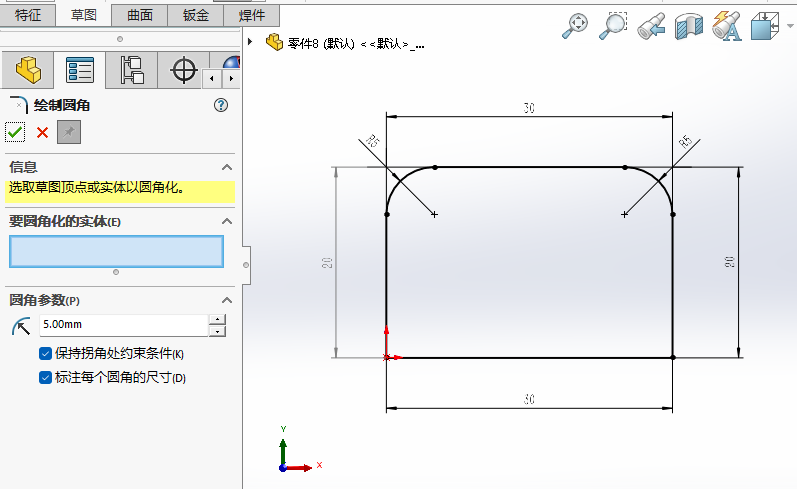Decrease fillet radius with down arrow
797x489 pixels.
(218, 331)
